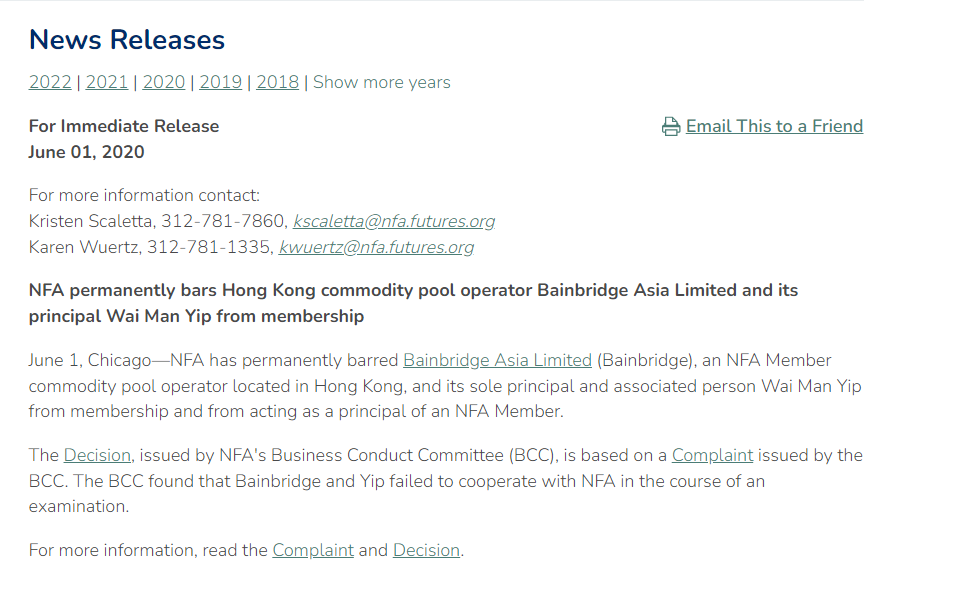Viewport: 968px width, 613px height.
Task: View news releases from 2019
Action: pyautogui.click(x=220, y=83)
